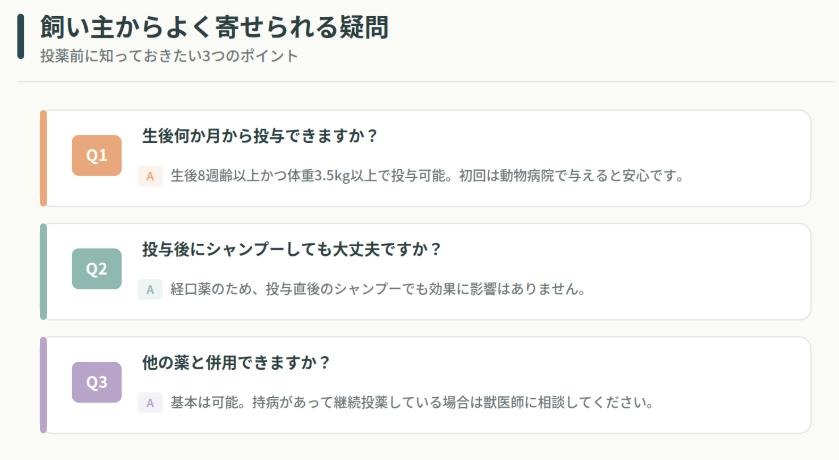Click the subtitle 投薬前に知っておきたい3つのポイント
Image resolution: width=839 pixels, height=460 pixels.
pos(169,56)
